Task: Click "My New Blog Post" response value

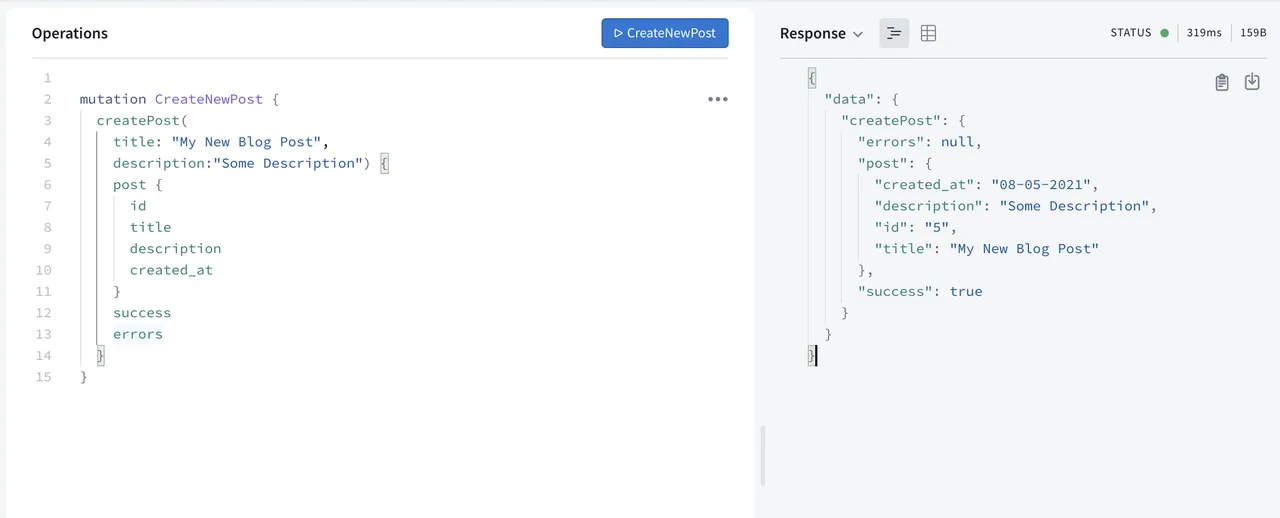Action: click(1024, 248)
